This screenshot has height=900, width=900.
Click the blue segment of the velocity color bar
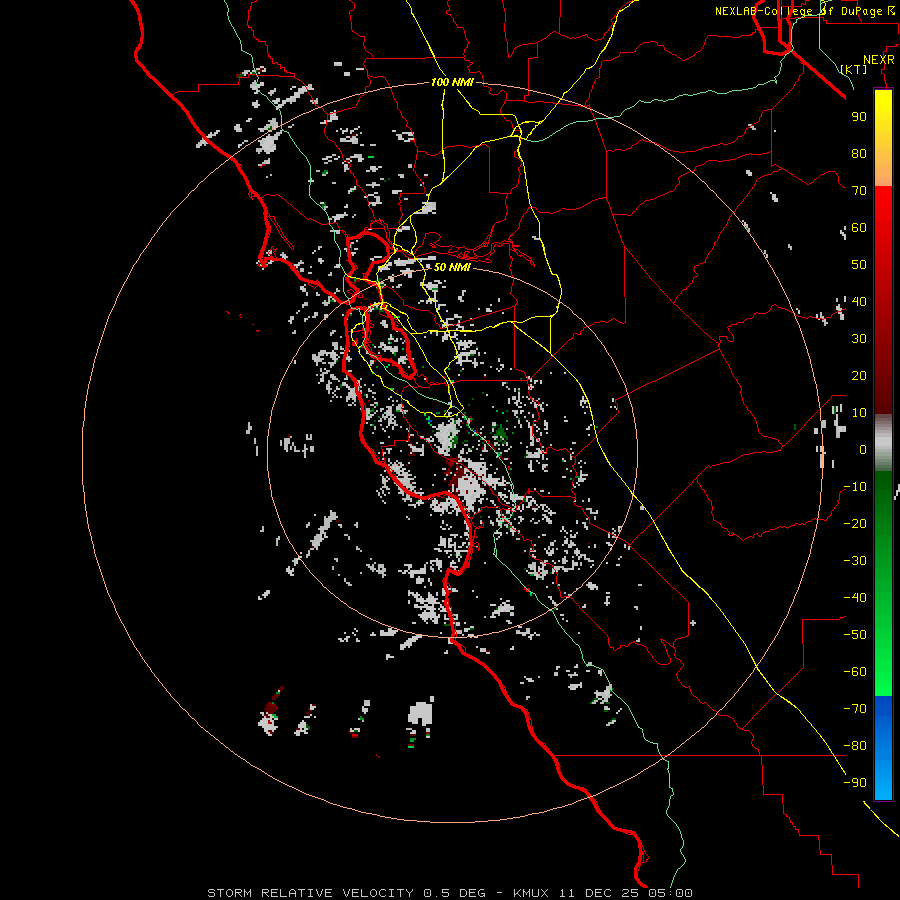pos(883,748)
